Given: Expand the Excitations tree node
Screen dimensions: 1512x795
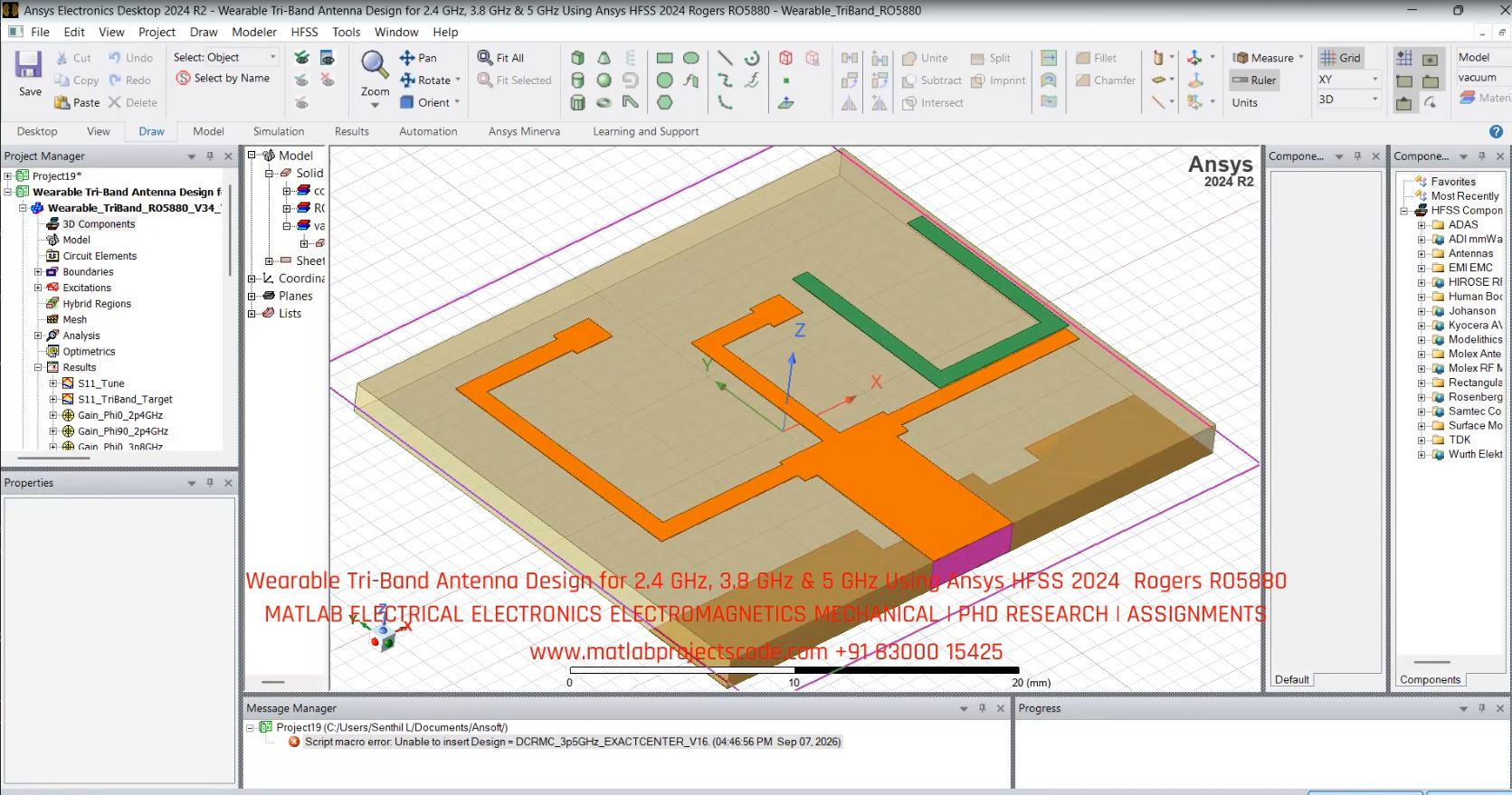Looking at the screenshot, I should [x=38, y=288].
